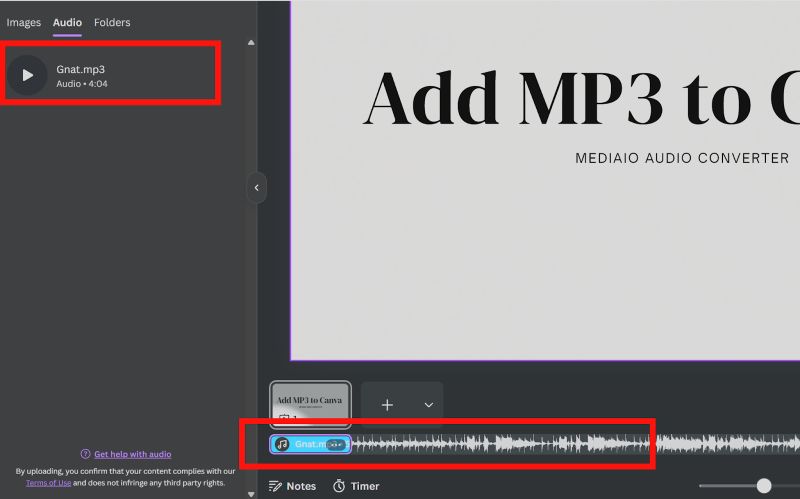Open the Get help with audio link
This screenshot has width=800, height=499.
[133, 454]
